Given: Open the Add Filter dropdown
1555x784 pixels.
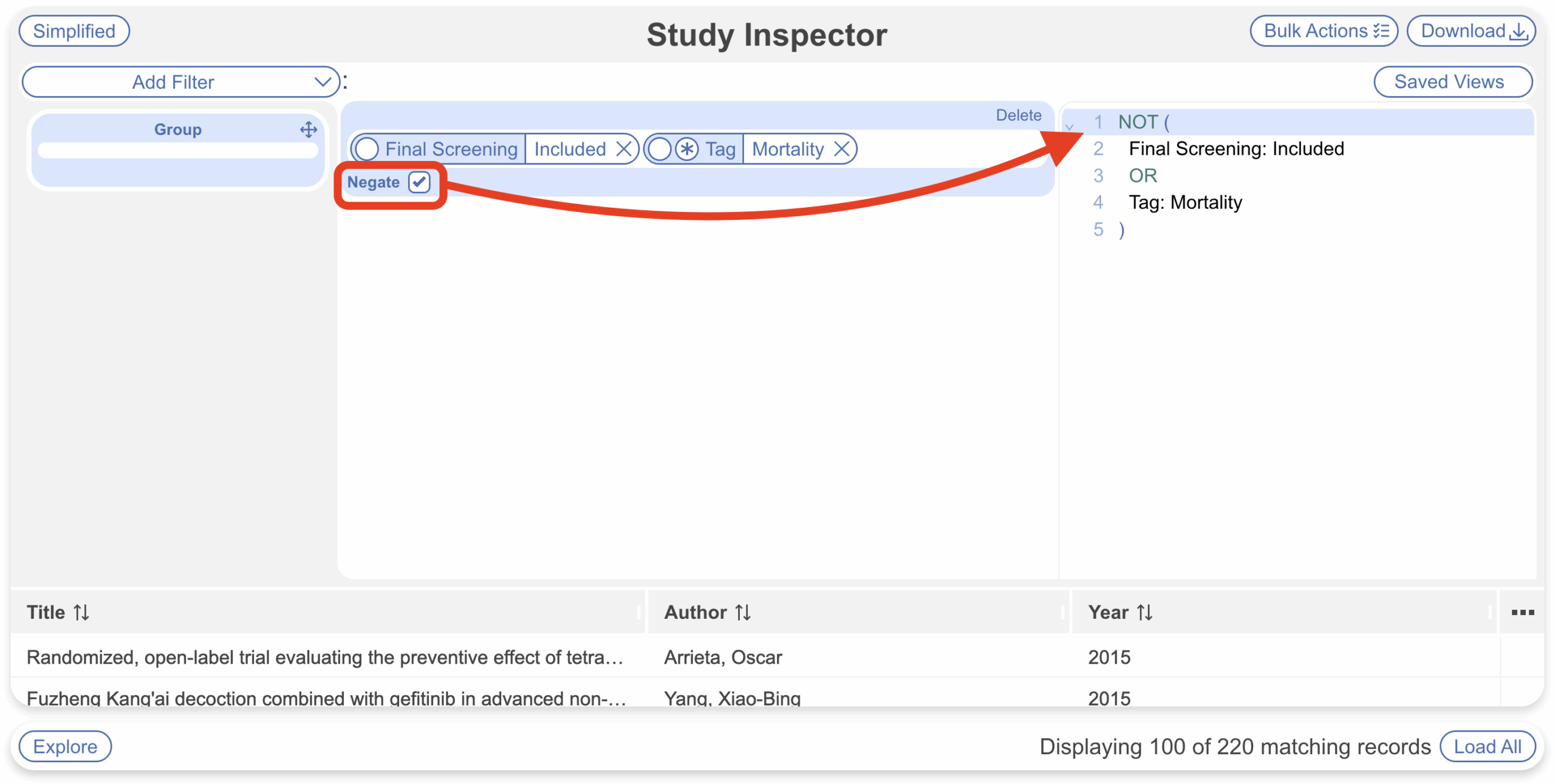Looking at the screenshot, I should click(180, 82).
